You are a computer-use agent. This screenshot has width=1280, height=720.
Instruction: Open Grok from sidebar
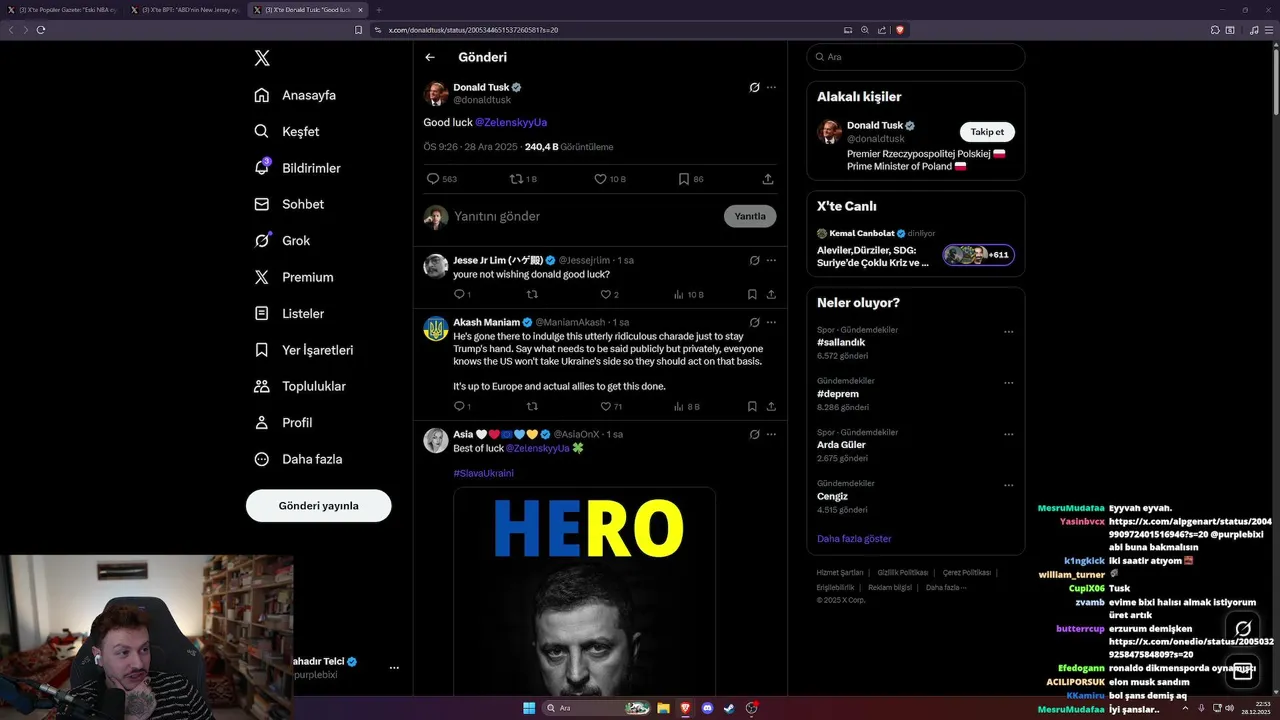(x=282, y=240)
